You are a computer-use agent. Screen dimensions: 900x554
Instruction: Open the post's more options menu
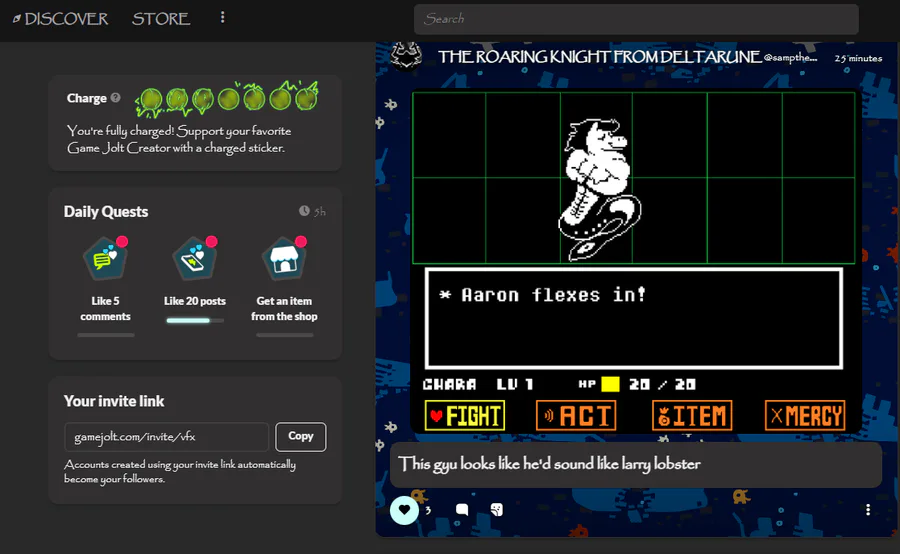[868, 510]
